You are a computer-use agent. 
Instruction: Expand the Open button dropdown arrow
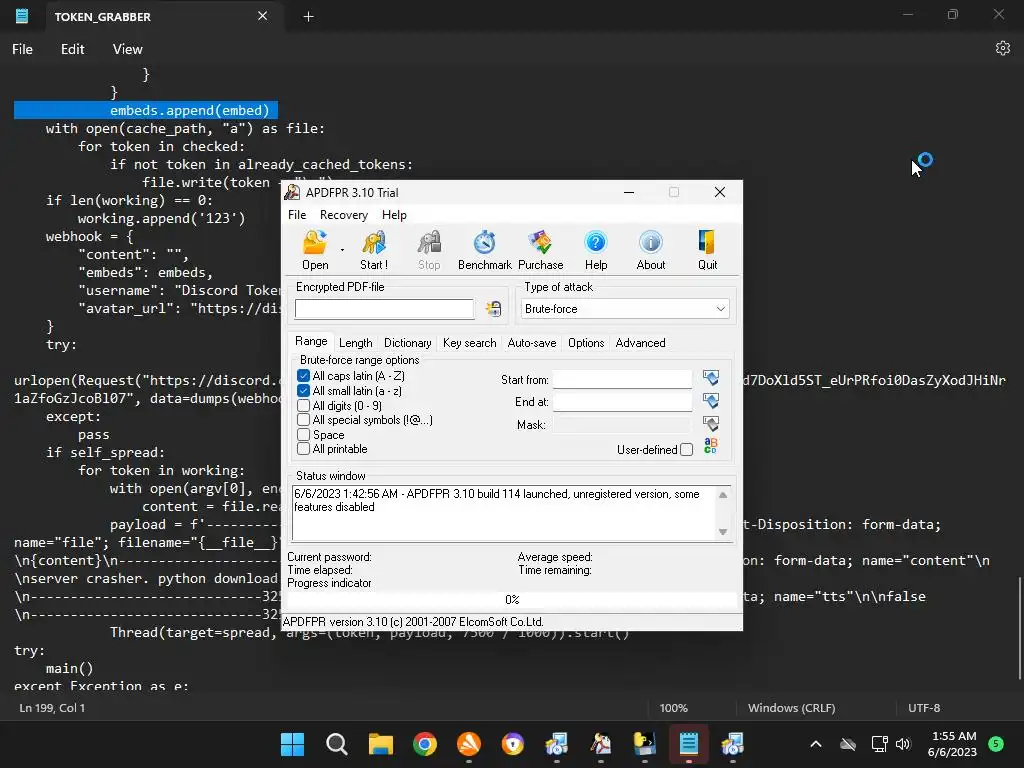[342, 250]
